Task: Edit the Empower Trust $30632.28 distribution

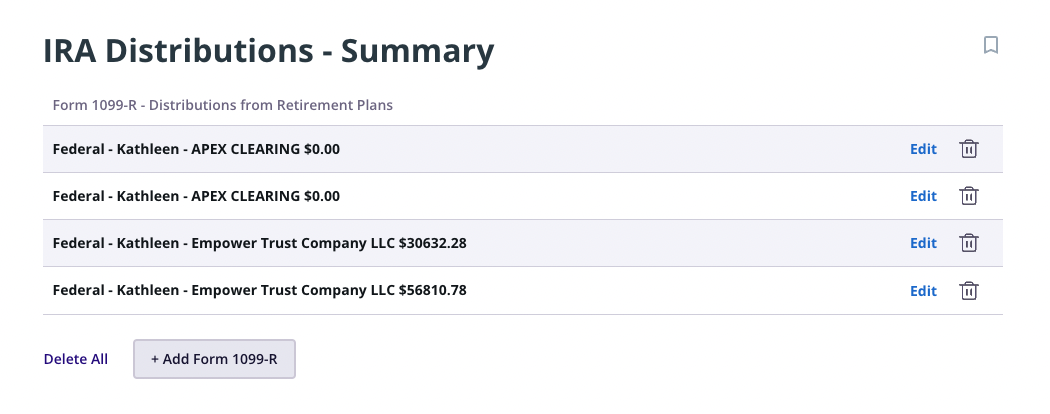Action: (x=923, y=243)
